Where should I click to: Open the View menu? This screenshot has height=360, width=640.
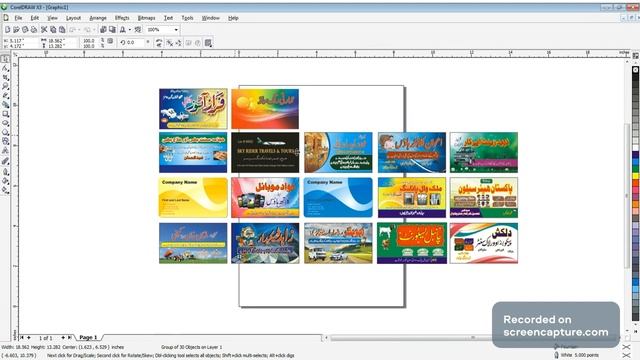[x=52, y=18]
